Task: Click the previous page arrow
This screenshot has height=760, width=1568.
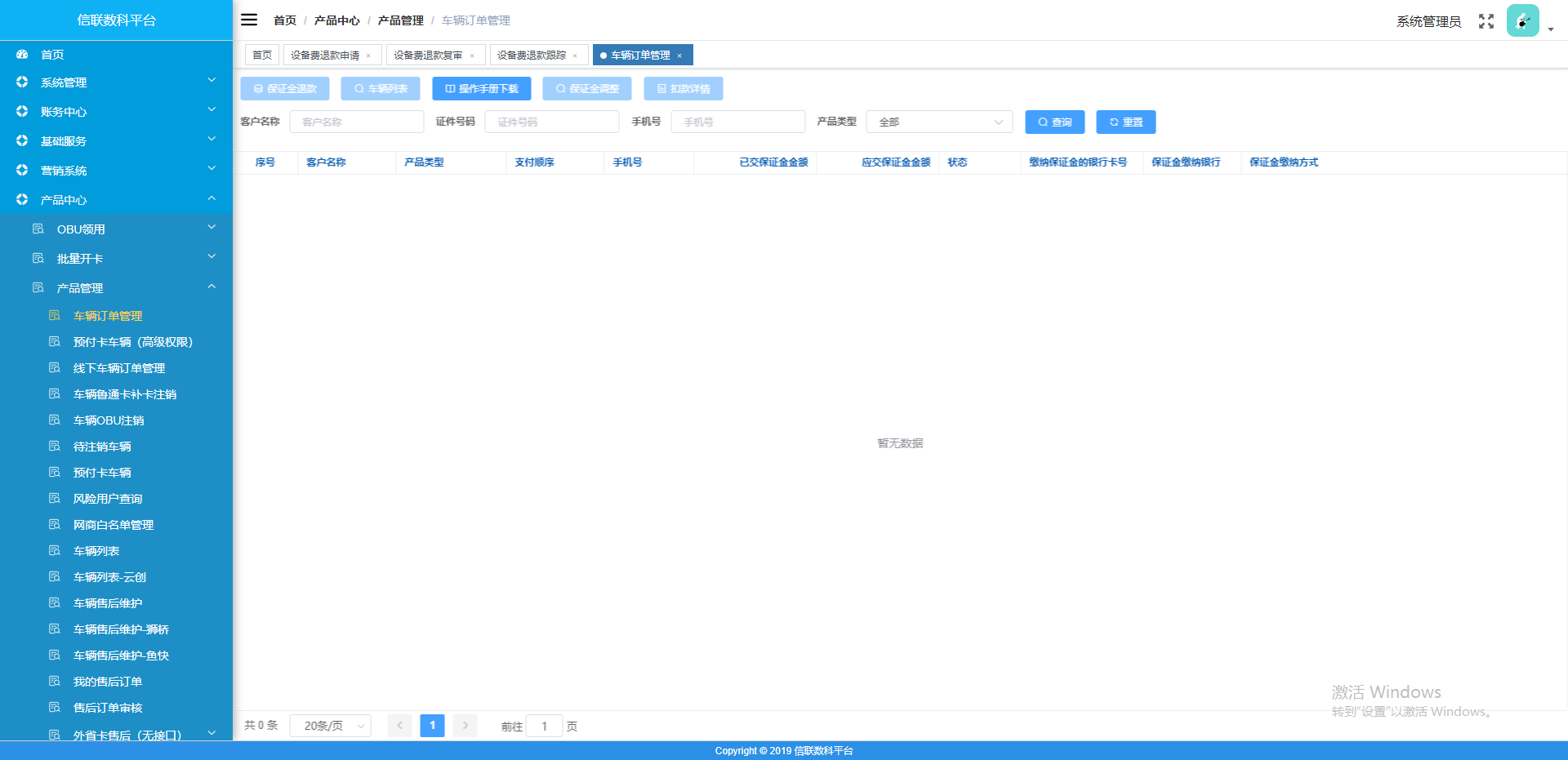Action: point(400,725)
